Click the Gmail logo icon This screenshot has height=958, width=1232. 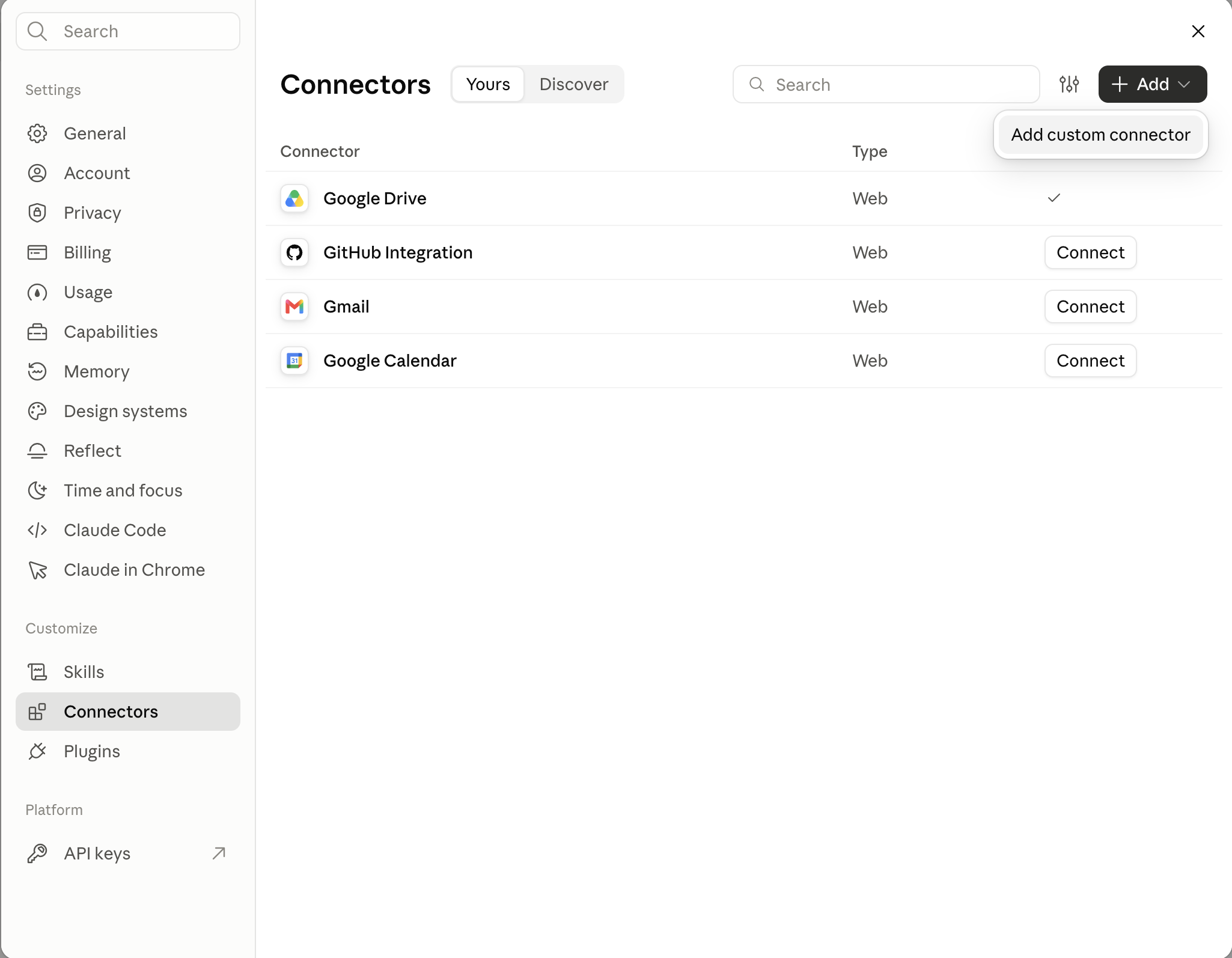[x=294, y=307]
